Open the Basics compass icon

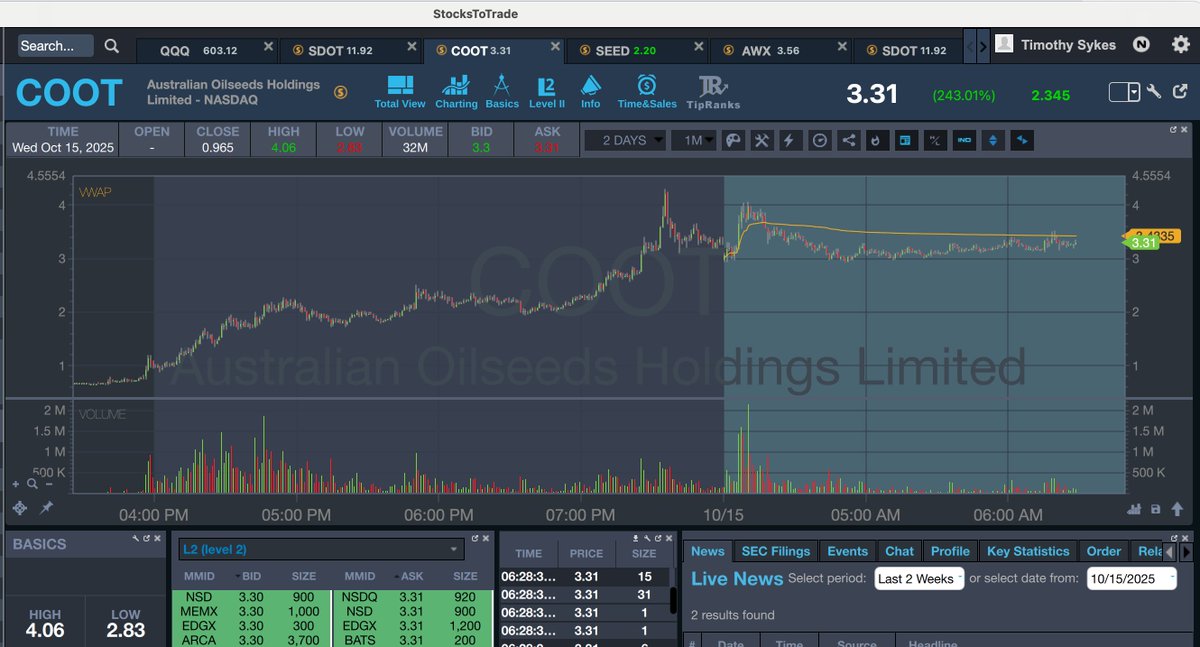pyautogui.click(x=502, y=91)
